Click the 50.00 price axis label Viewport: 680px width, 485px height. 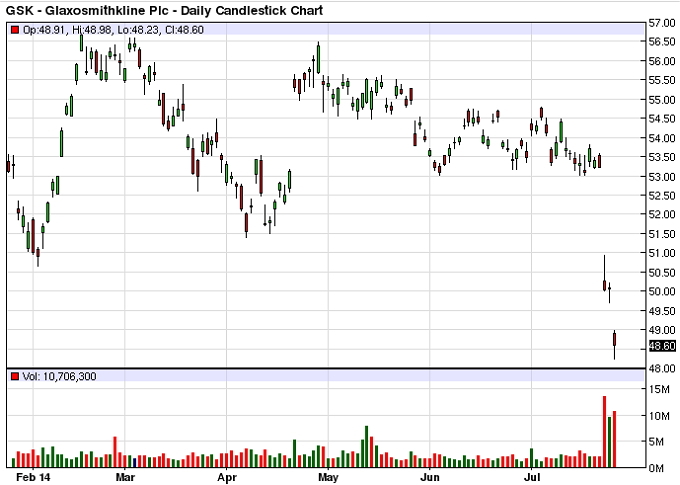tap(662, 292)
